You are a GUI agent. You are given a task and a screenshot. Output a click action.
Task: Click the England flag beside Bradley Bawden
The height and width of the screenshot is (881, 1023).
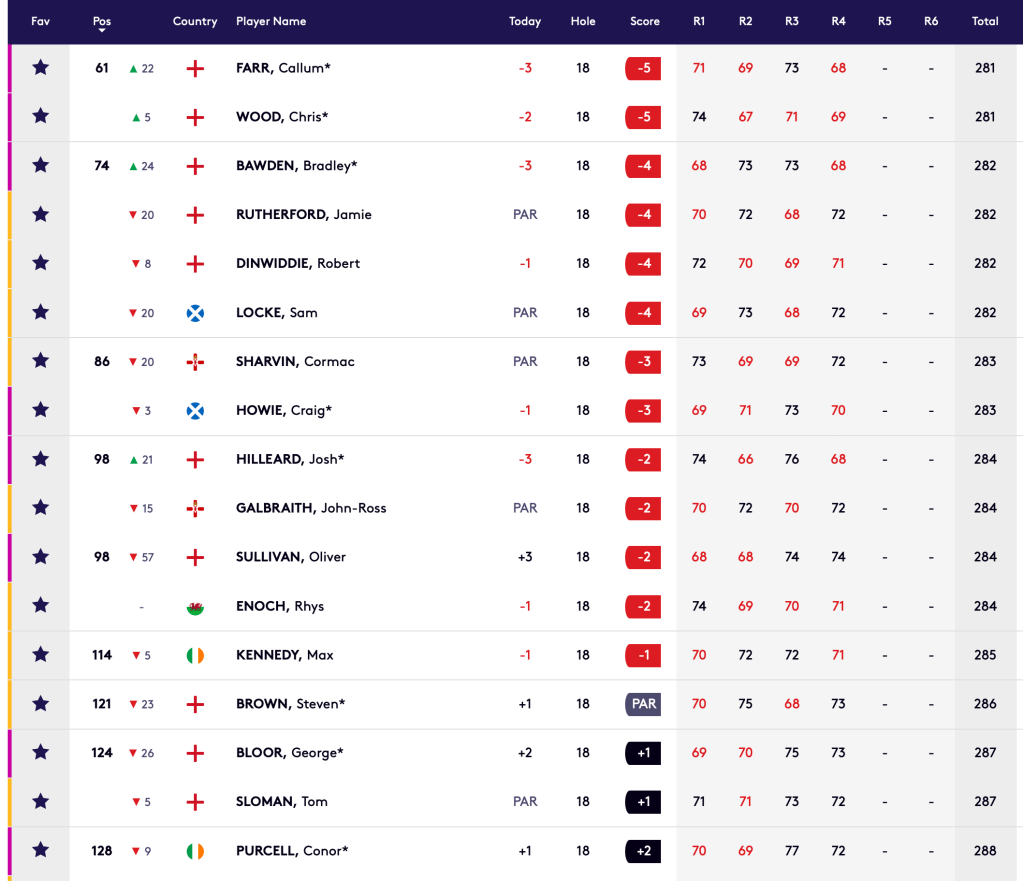pyautogui.click(x=195, y=166)
